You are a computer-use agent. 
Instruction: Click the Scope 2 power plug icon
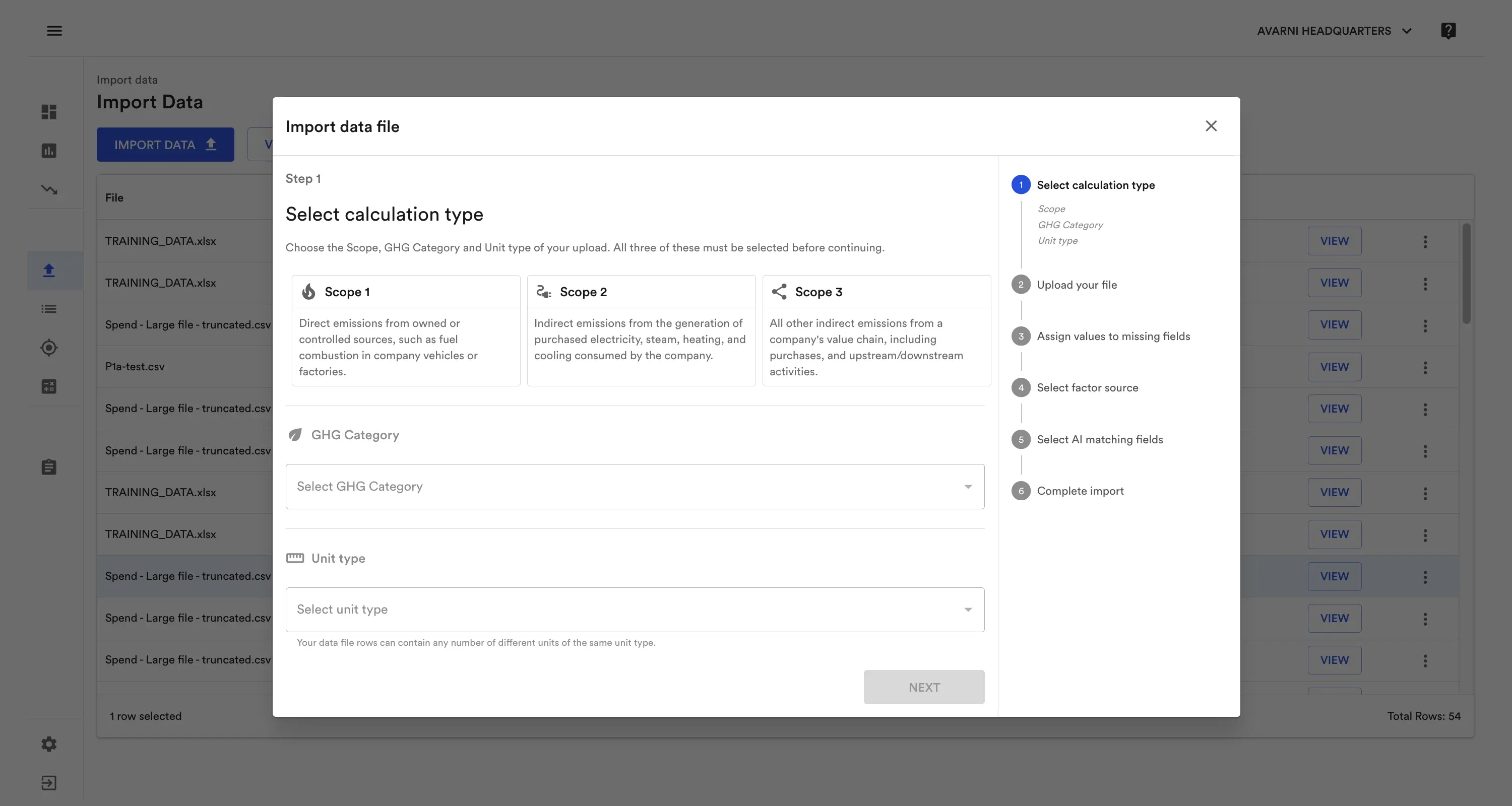(x=543, y=292)
